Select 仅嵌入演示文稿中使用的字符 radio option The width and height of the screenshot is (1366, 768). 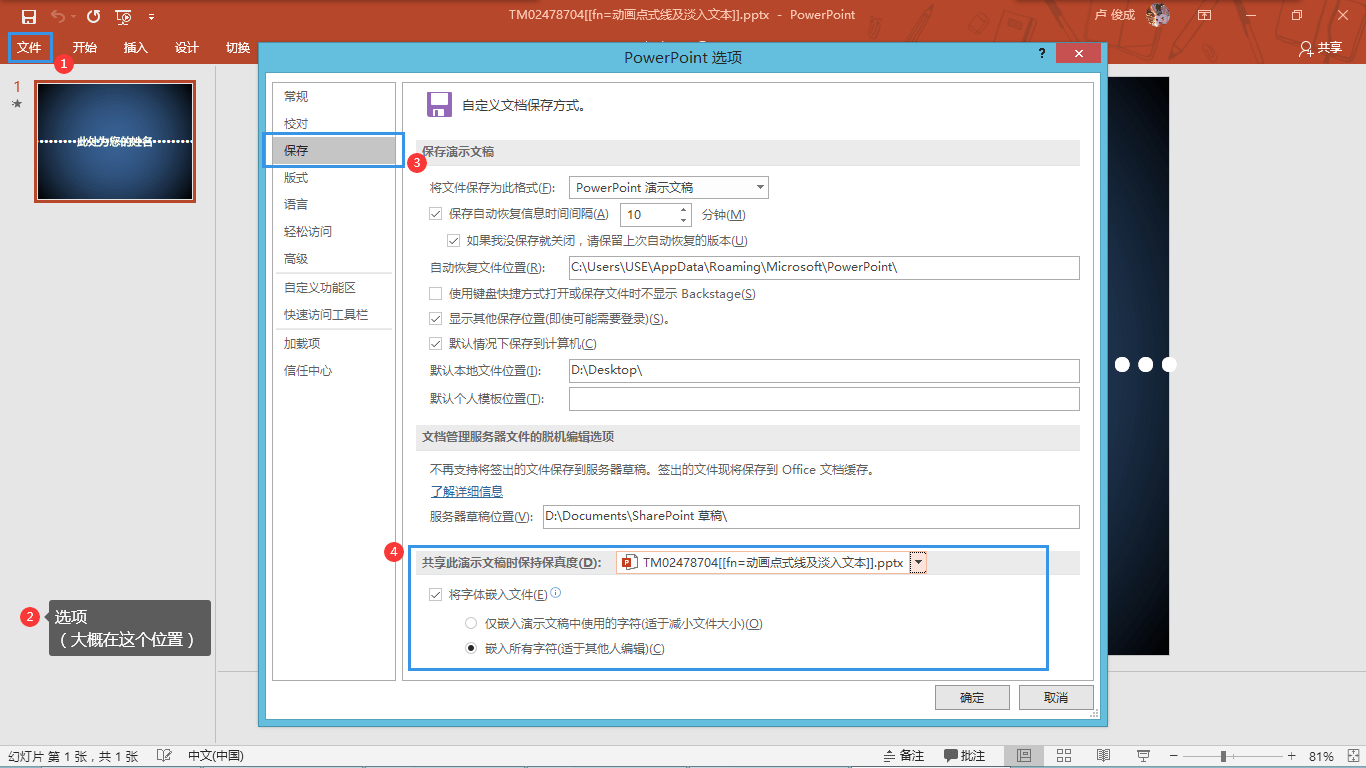pyautogui.click(x=470, y=624)
